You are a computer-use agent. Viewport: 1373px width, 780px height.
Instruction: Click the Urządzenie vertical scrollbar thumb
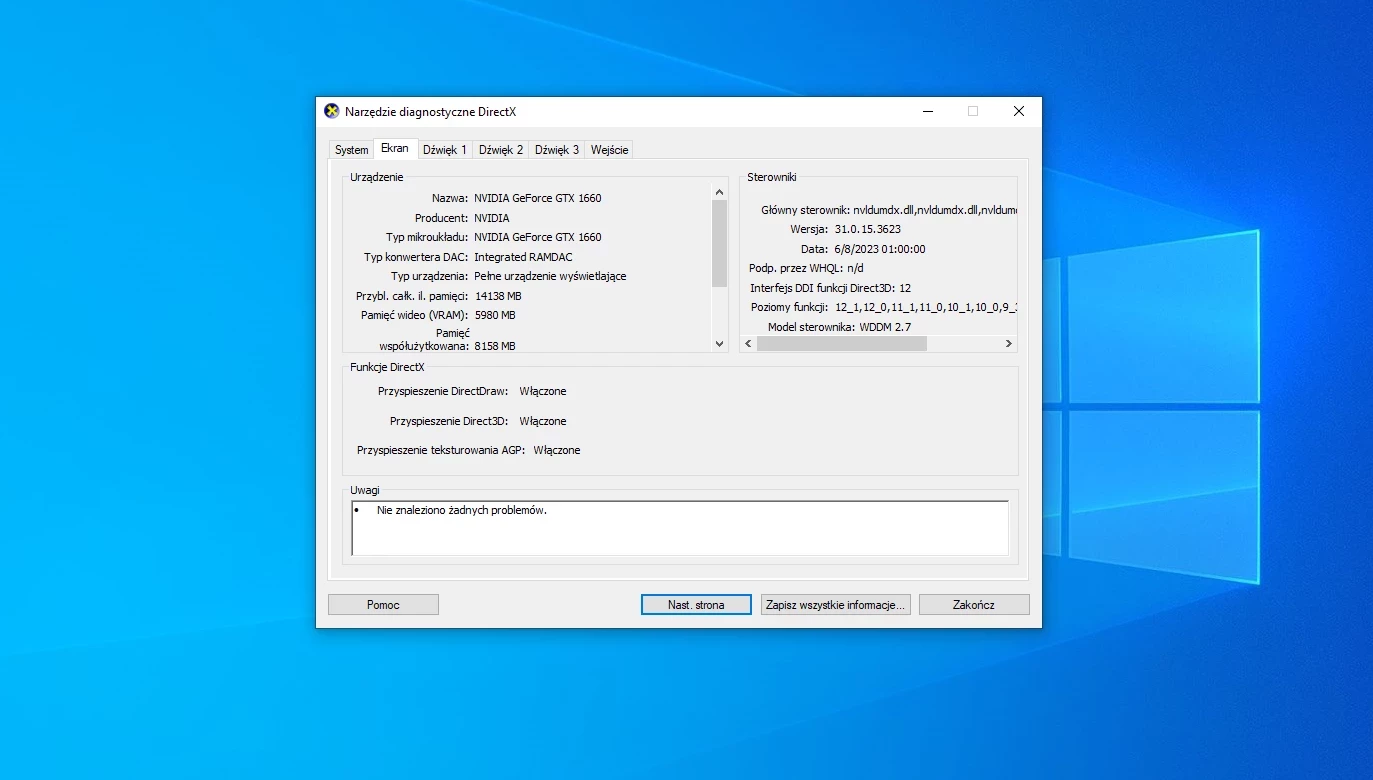pos(719,244)
